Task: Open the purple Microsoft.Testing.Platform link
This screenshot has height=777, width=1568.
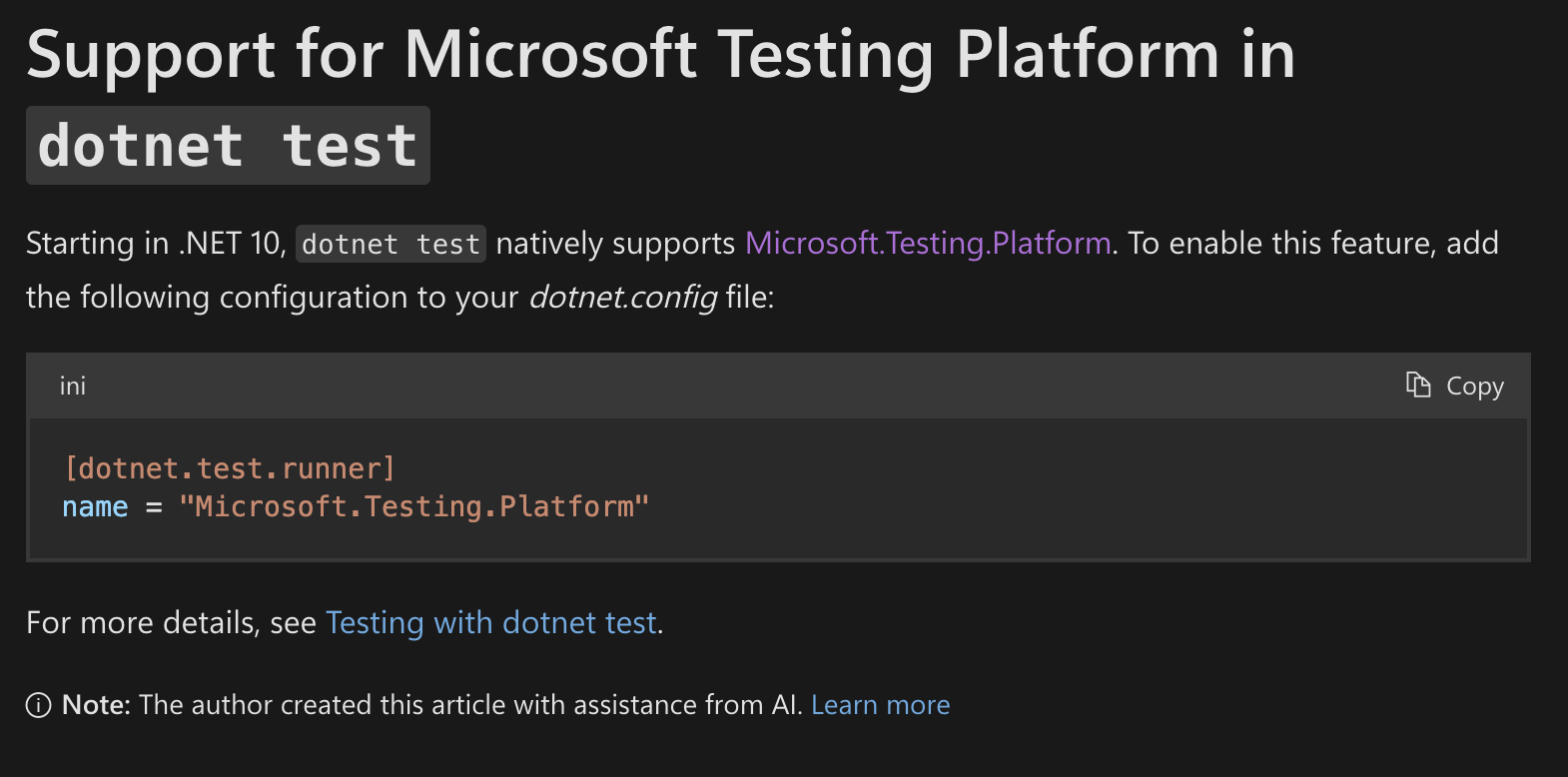Action: pyautogui.click(x=928, y=243)
